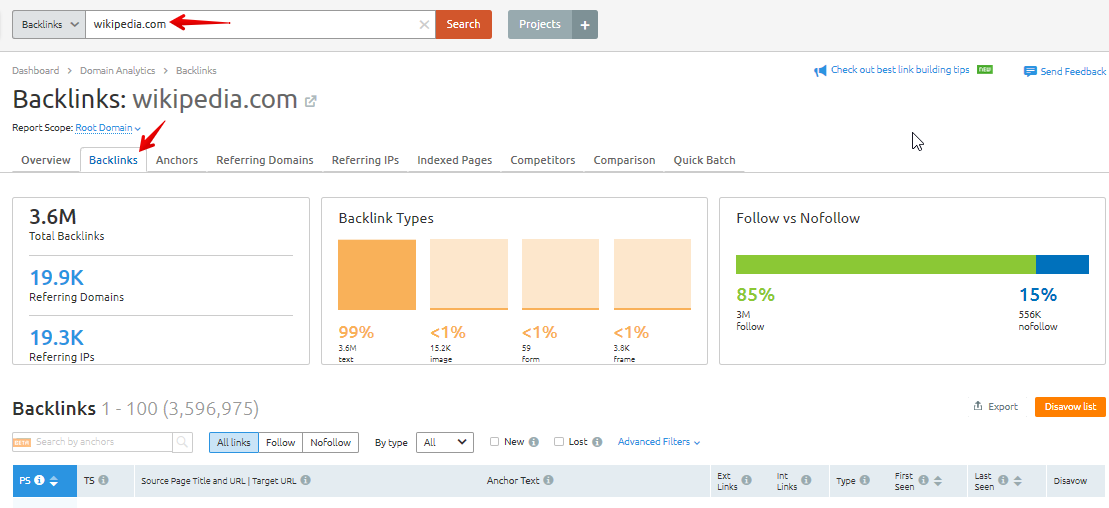The image size is (1109, 508).
Task: Open the Referring IPs tab
Action: (366, 160)
